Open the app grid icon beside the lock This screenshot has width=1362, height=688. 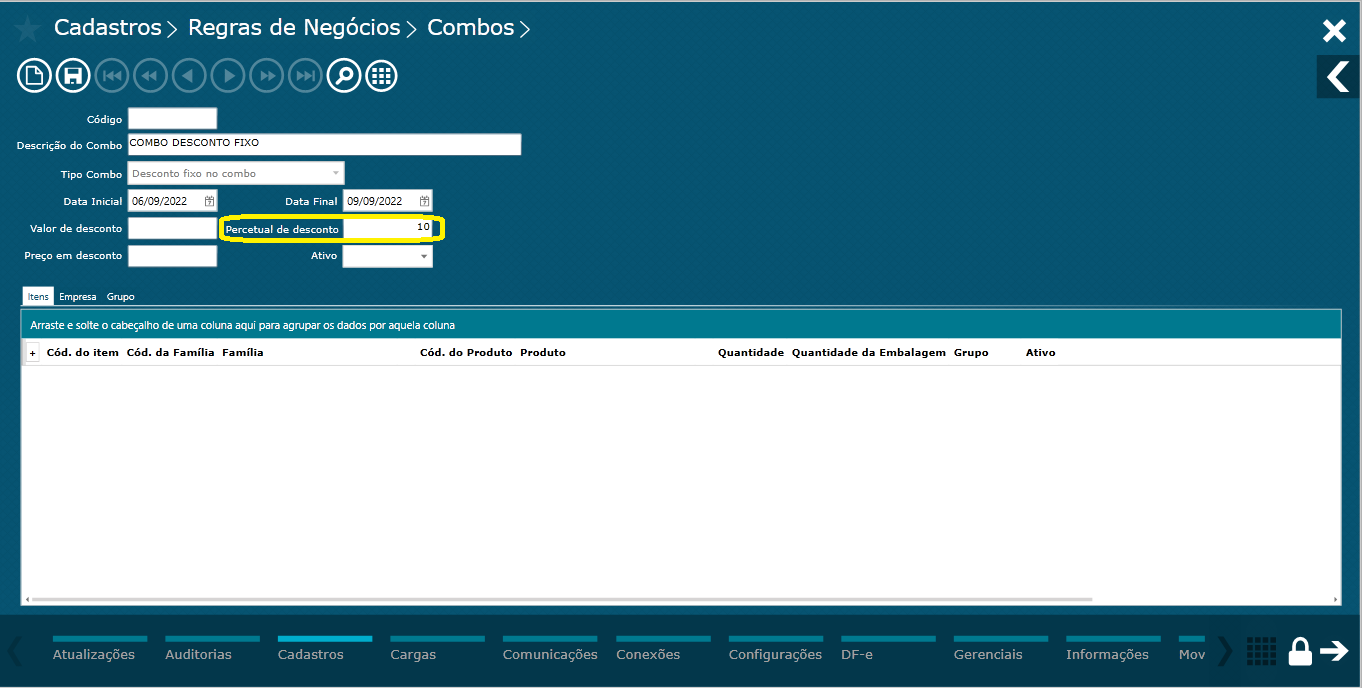point(1261,651)
